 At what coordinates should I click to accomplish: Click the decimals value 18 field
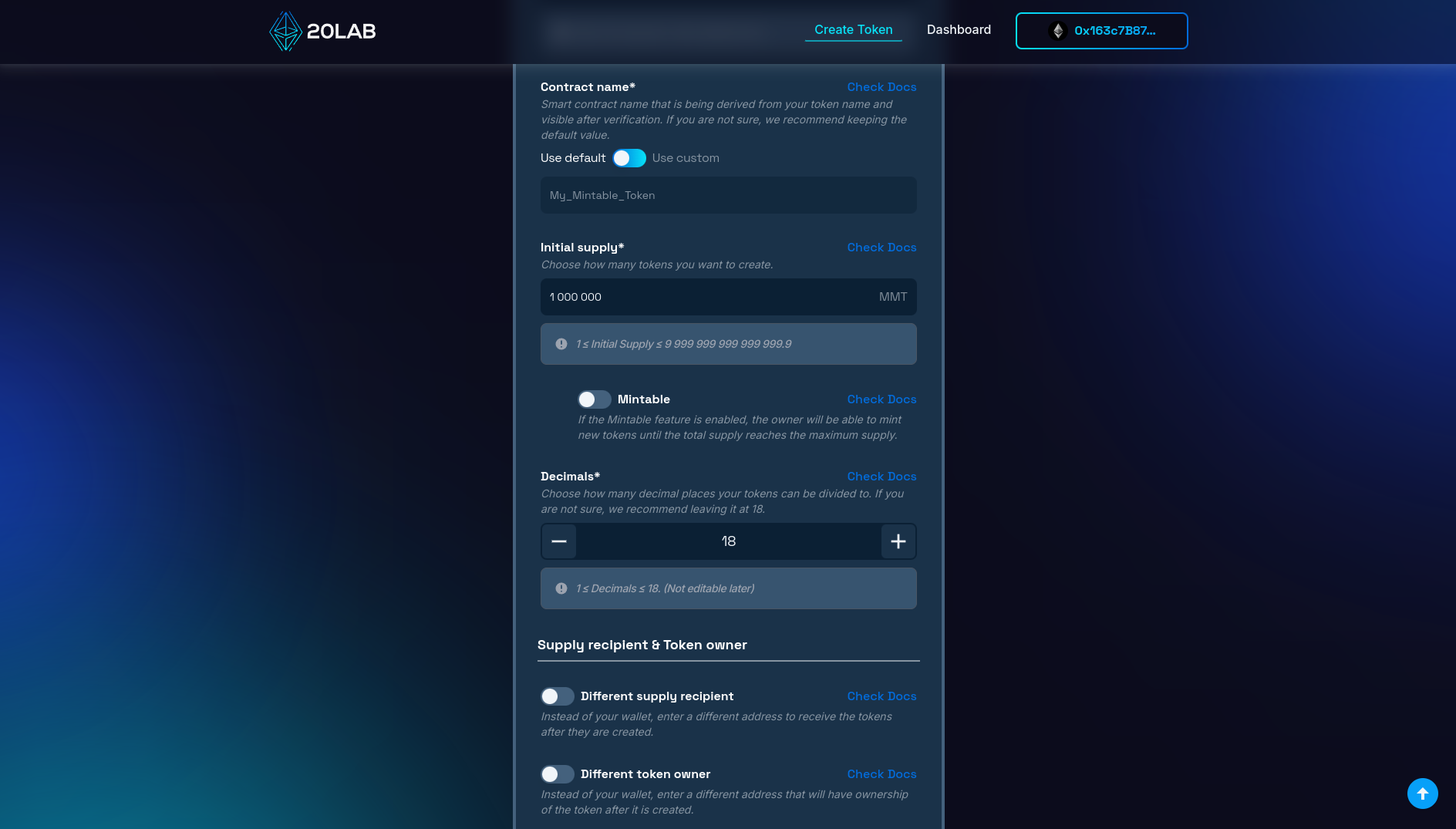(729, 541)
